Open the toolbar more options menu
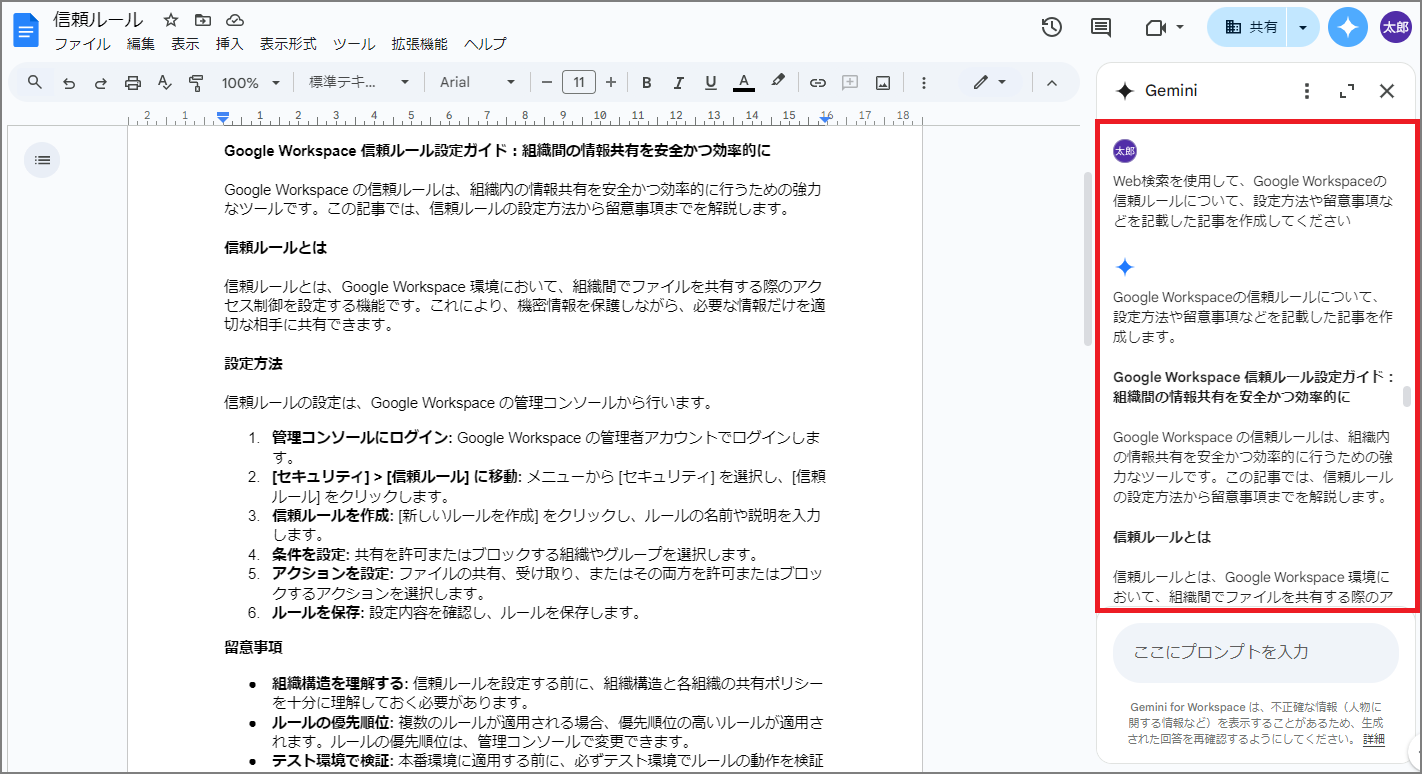Image resolution: width=1422 pixels, height=774 pixels. click(924, 82)
